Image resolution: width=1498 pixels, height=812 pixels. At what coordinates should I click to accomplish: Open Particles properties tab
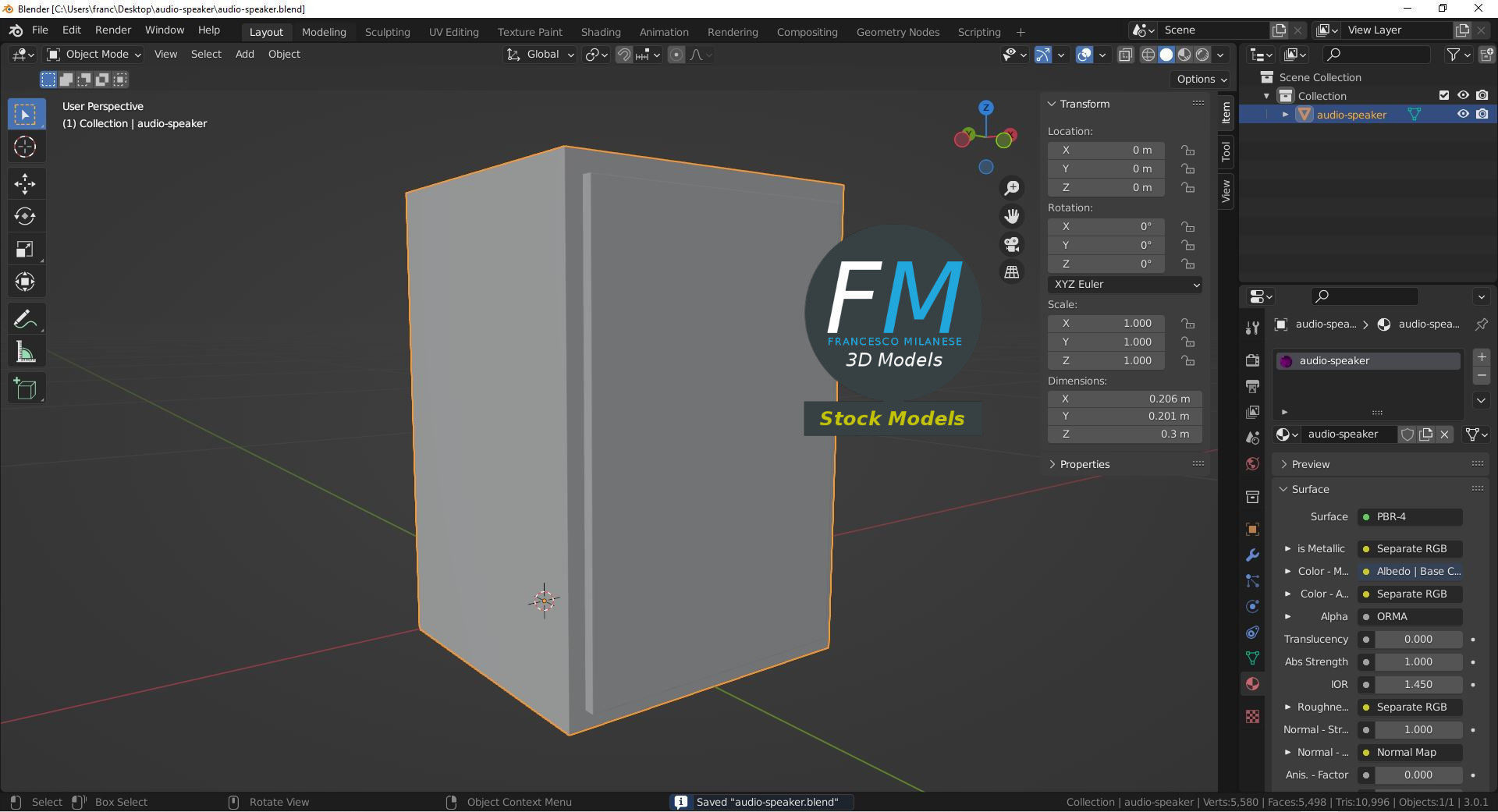[1253, 580]
